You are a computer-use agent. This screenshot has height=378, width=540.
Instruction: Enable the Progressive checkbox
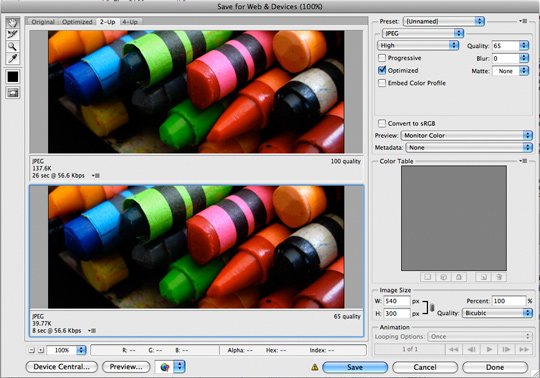tap(382, 58)
